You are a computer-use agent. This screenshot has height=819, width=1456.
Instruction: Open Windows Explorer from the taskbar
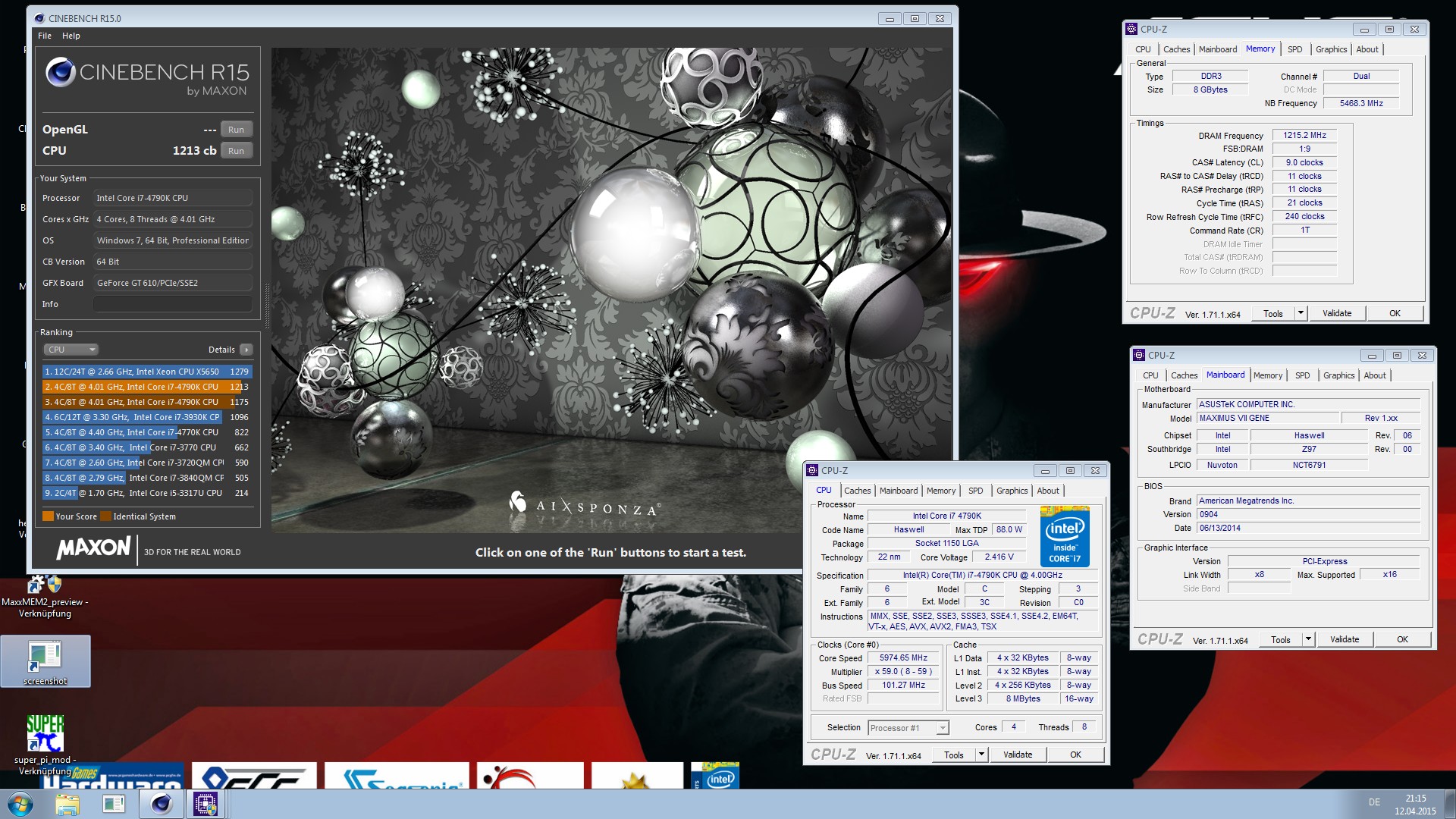(67, 804)
